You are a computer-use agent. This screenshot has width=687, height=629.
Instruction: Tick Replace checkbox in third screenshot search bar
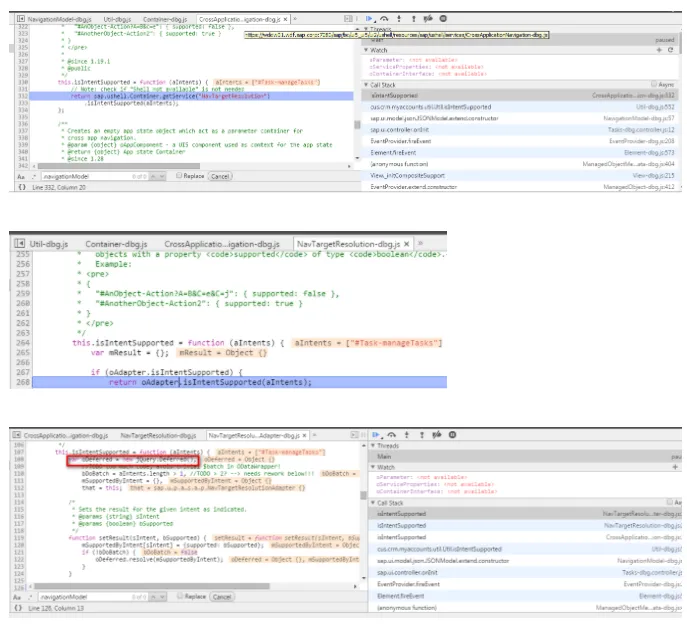point(180,596)
